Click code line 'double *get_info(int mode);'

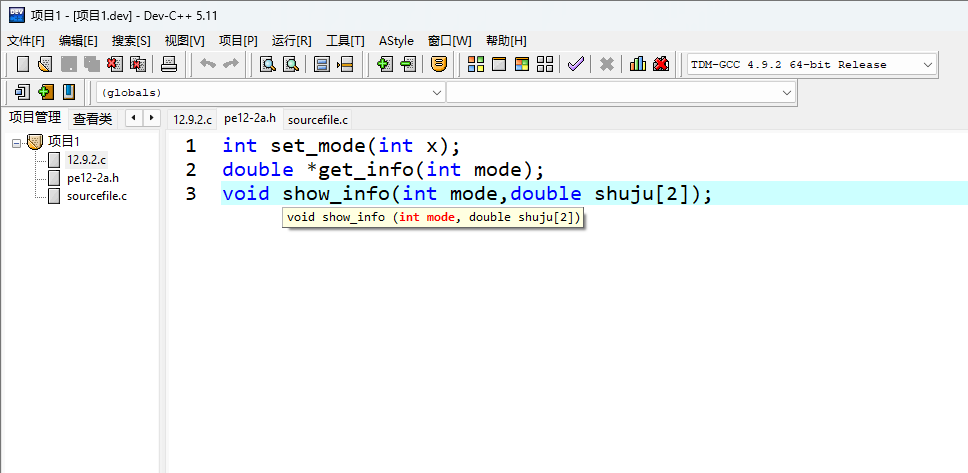[x=383, y=169]
